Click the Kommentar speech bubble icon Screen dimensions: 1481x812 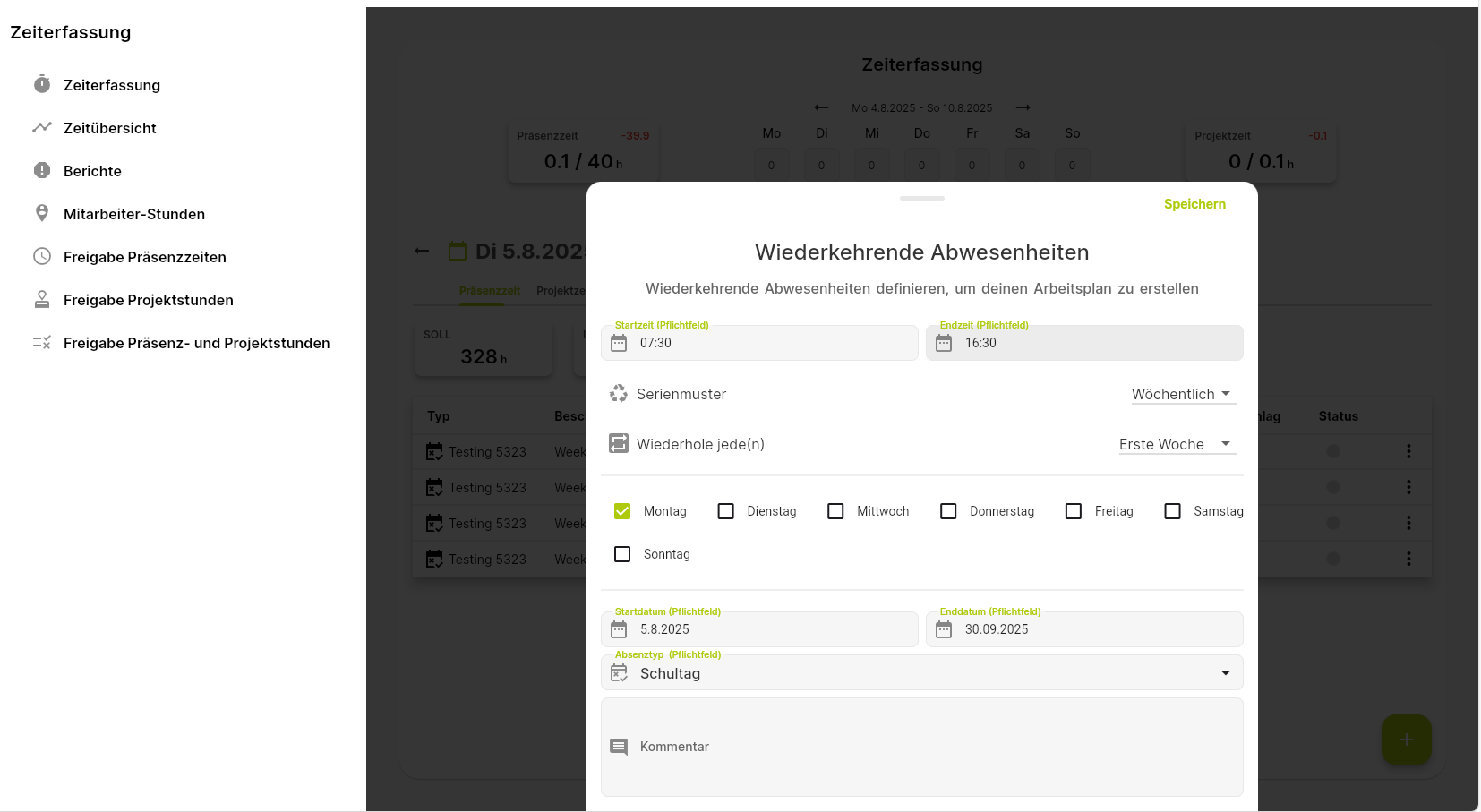pos(619,747)
